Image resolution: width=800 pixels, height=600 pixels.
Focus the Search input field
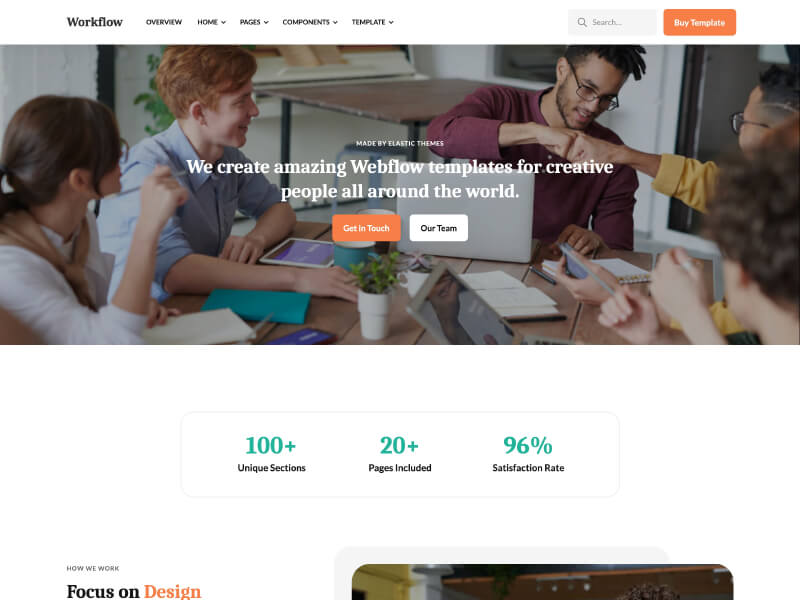point(612,22)
